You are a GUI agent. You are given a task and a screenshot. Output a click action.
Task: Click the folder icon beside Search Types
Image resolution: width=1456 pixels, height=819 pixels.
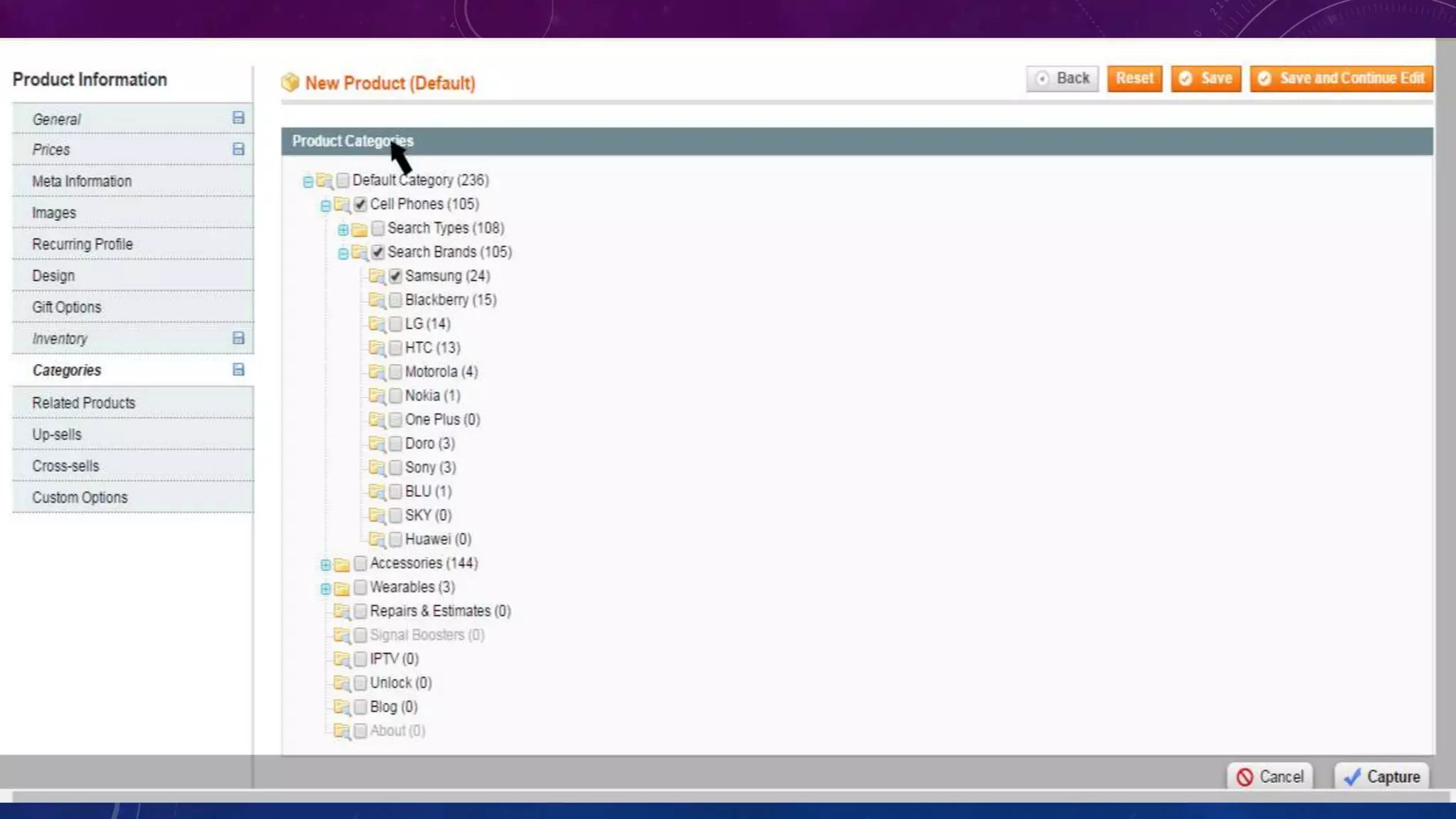(360, 229)
